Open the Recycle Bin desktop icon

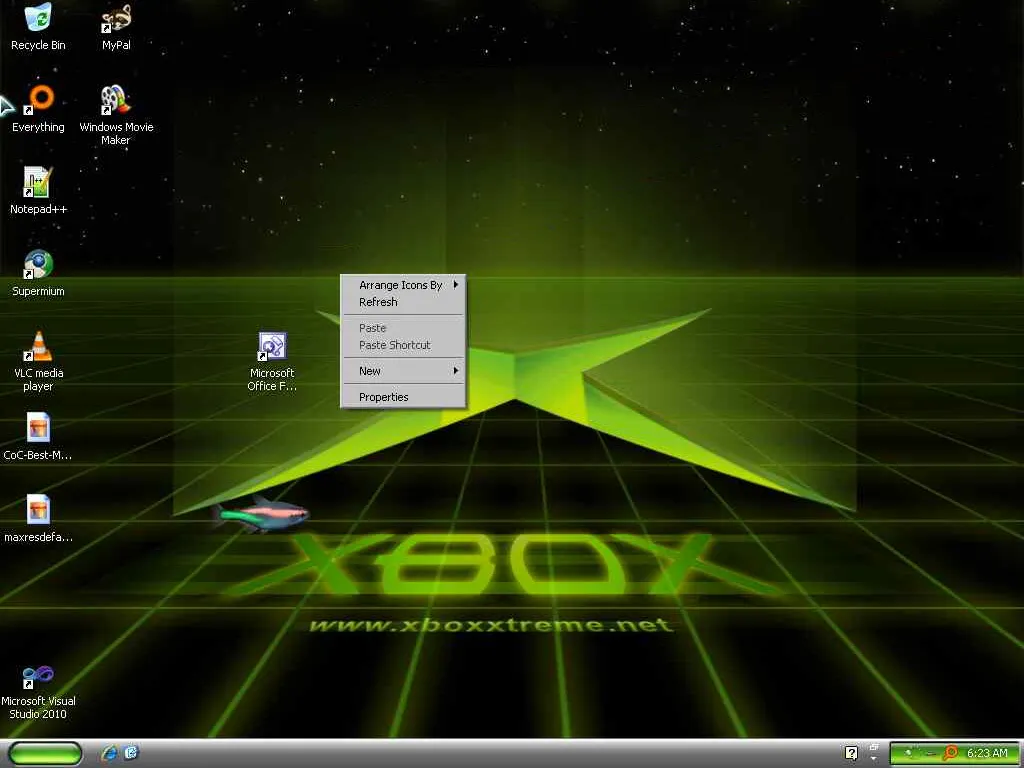point(38,26)
